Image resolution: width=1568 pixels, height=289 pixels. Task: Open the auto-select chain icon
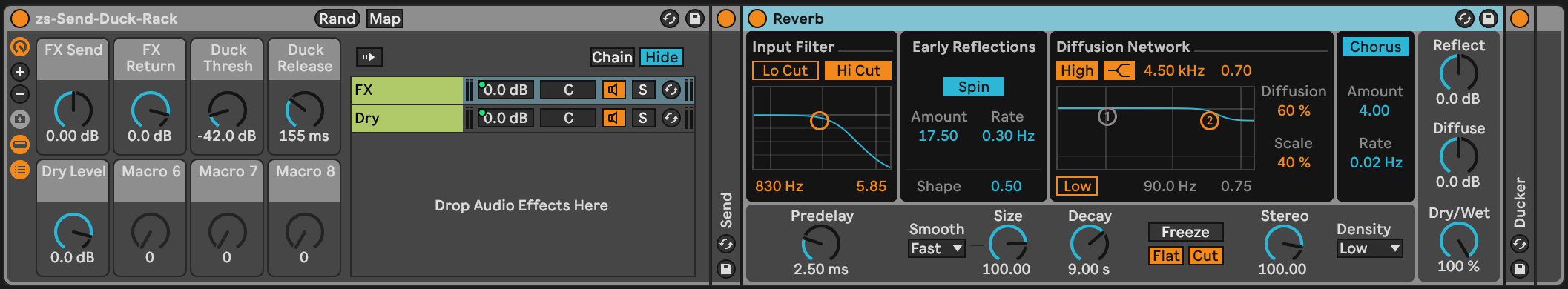tap(369, 57)
